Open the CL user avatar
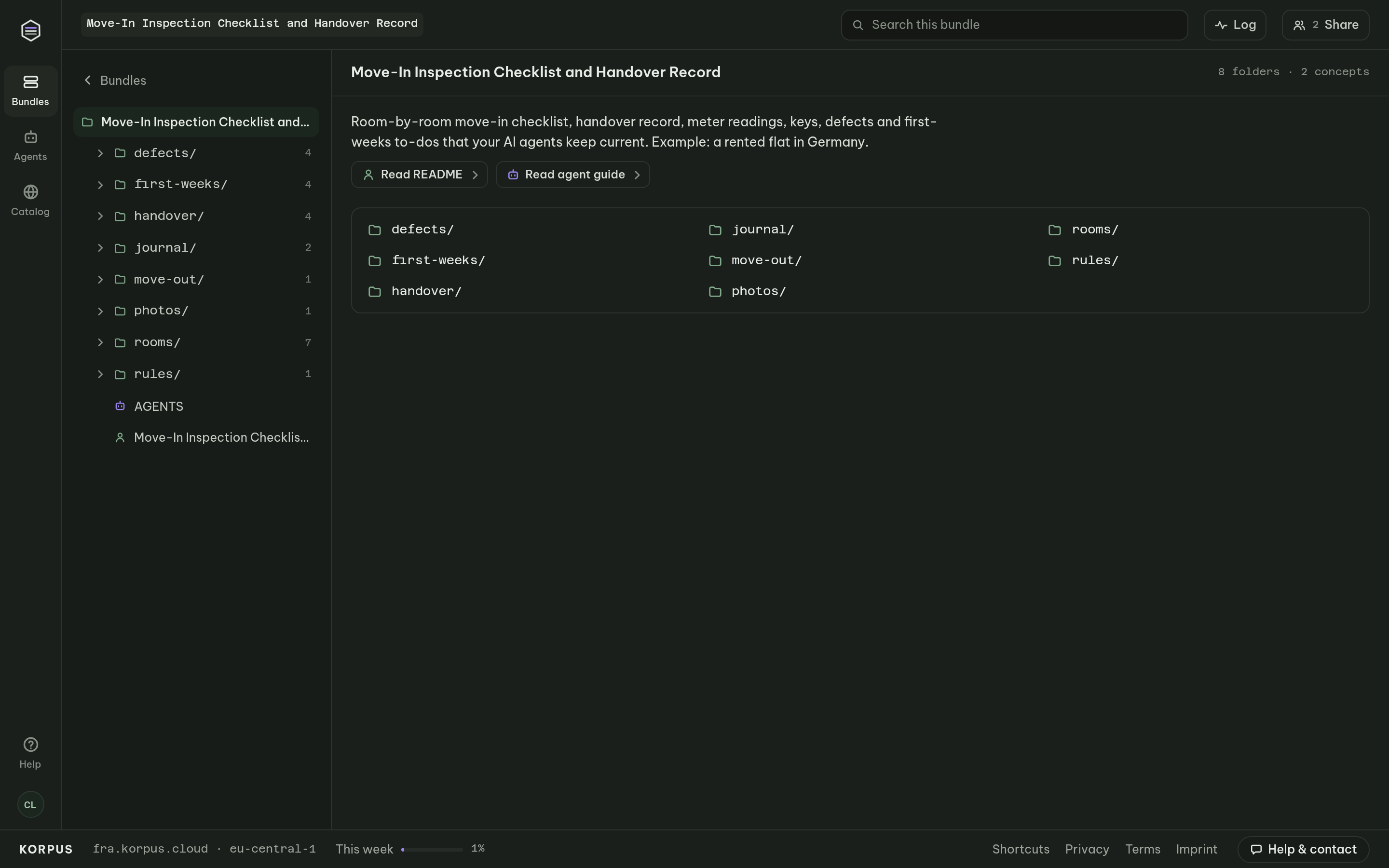 (30, 804)
